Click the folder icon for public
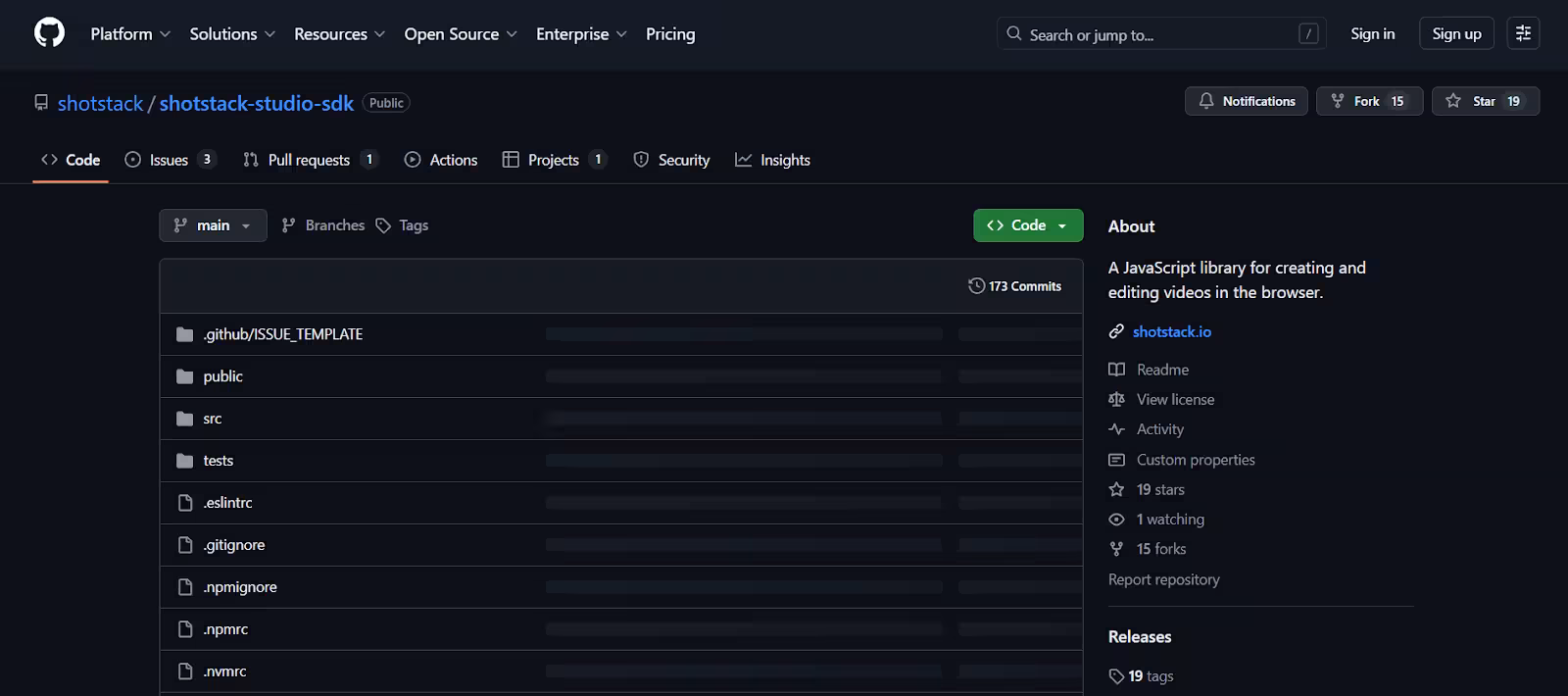 coord(184,376)
